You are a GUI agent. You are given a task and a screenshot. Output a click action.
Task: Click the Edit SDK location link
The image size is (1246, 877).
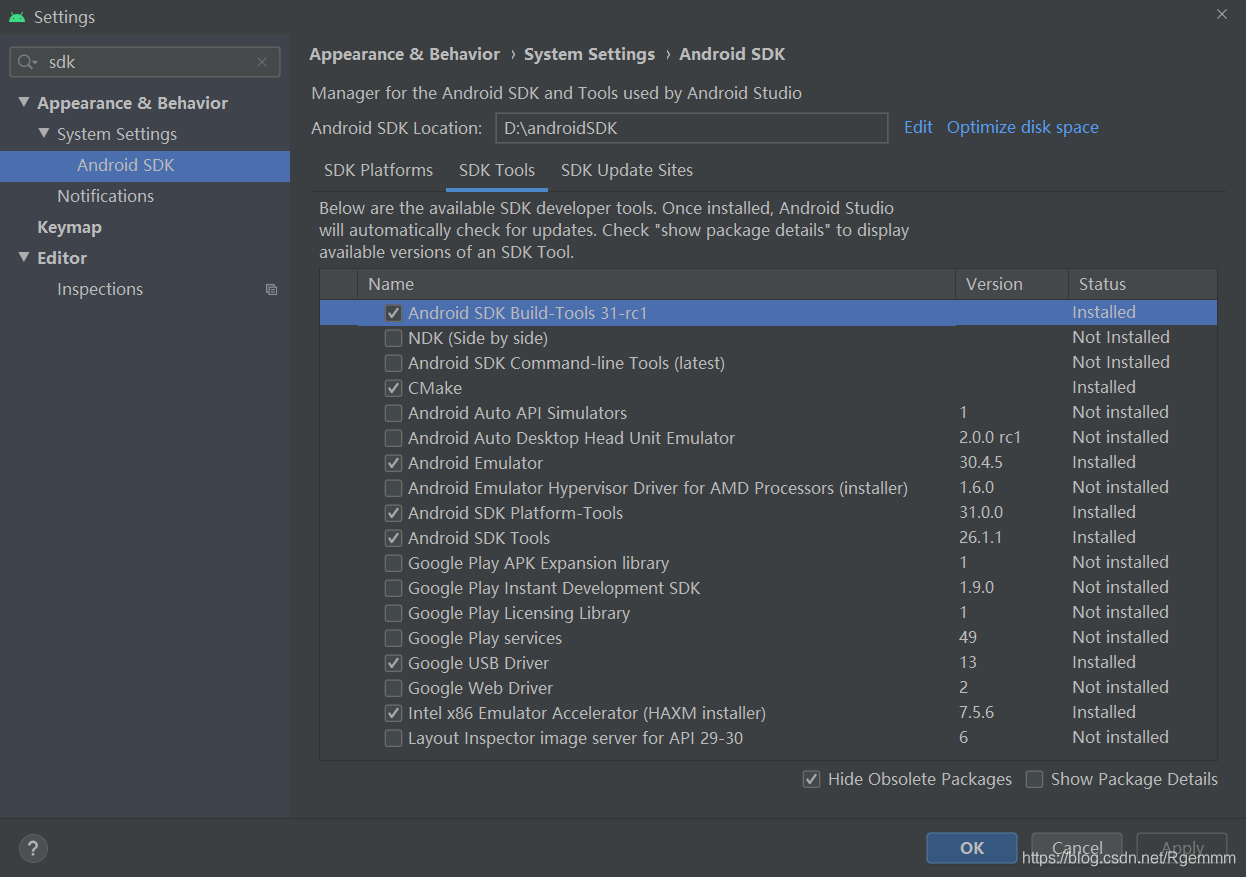point(918,127)
